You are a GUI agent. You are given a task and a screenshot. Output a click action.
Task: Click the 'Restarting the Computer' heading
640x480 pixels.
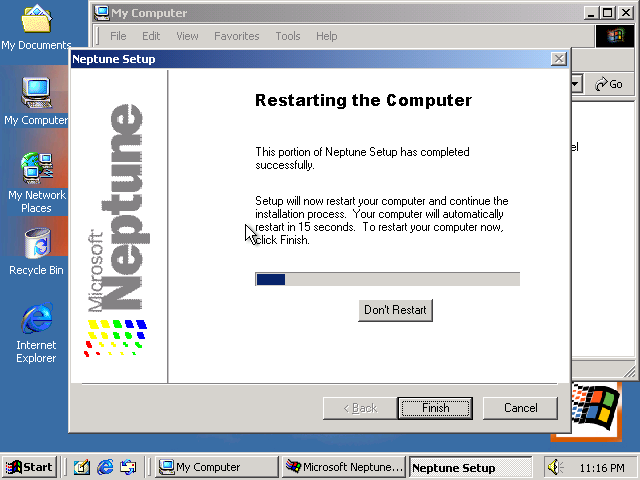pyautogui.click(x=363, y=100)
